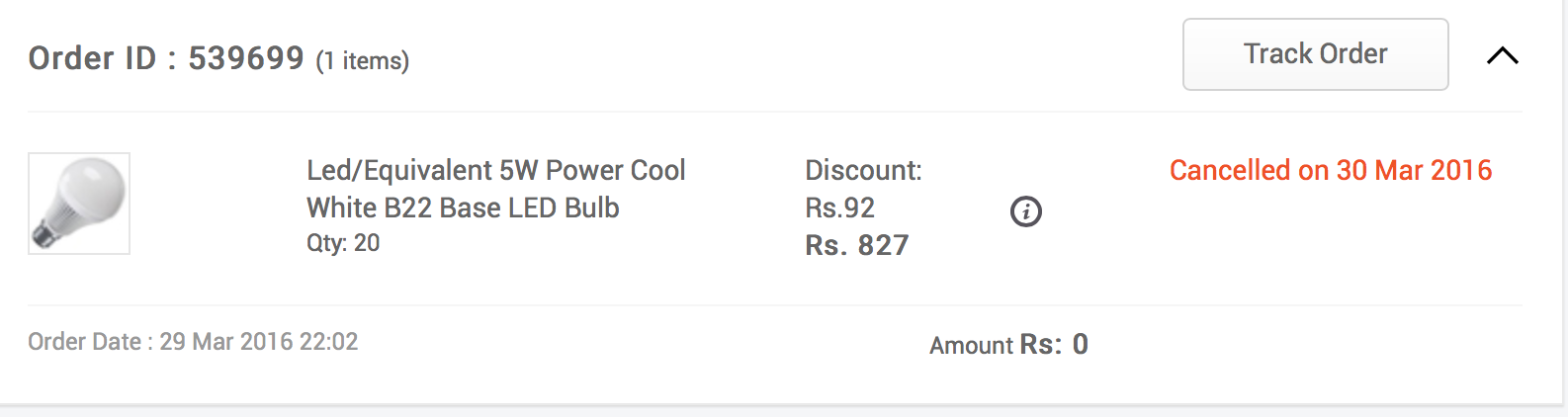Click the 22:02 order time
Screen dimensions: 1568x417
point(329,342)
